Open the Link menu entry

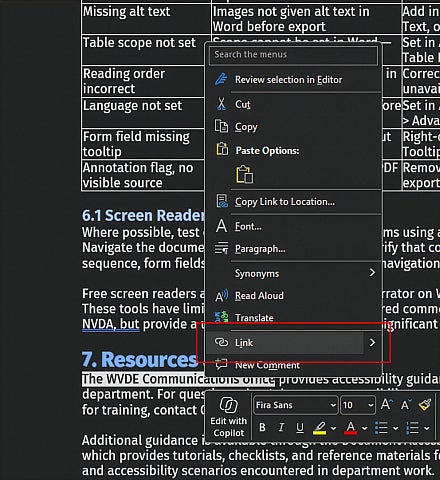(285, 342)
